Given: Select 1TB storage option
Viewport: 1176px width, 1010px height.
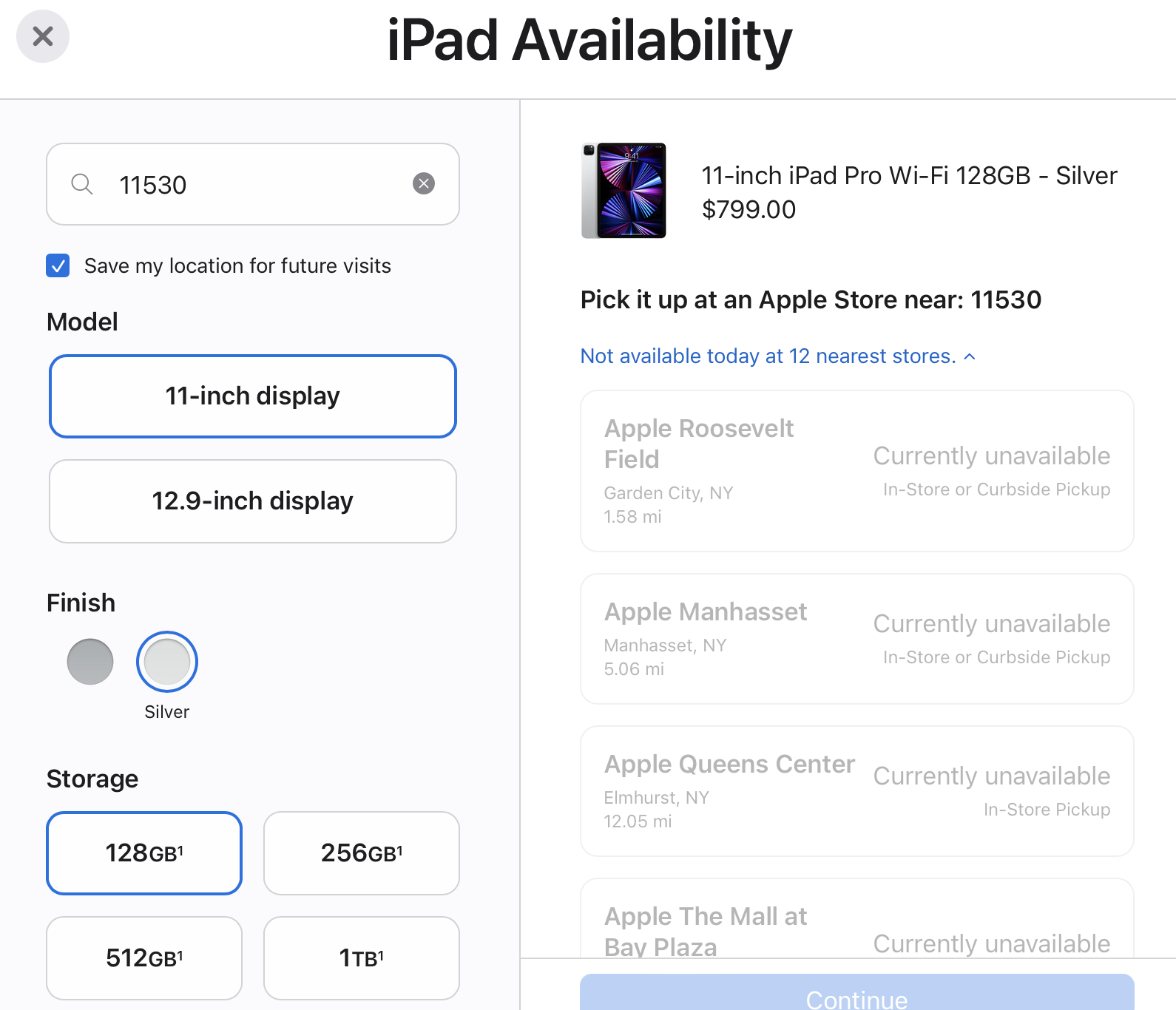Looking at the screenshot, I should coord(362,958).
